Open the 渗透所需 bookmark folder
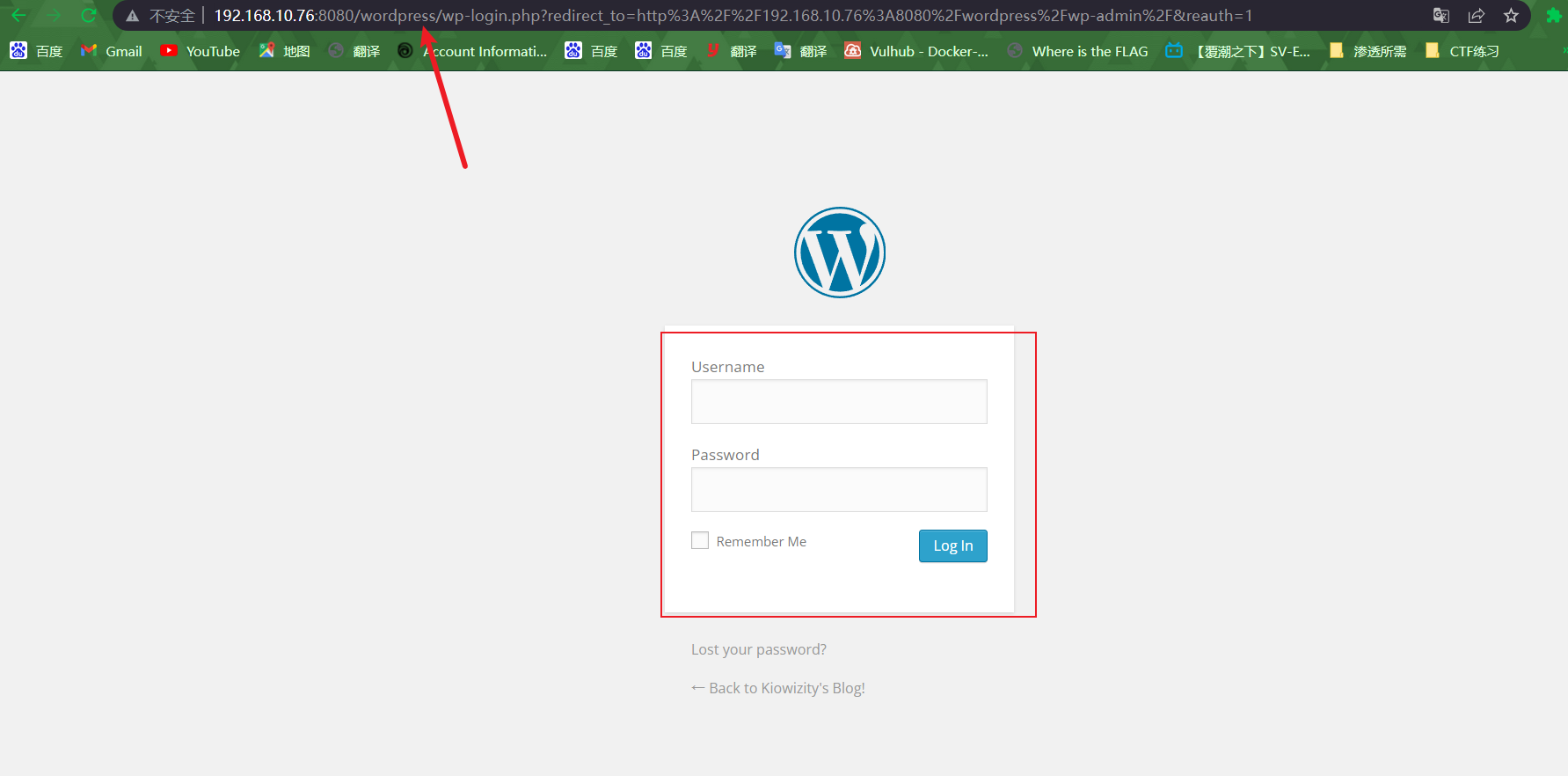This screenshot has height=776, width=1568. [x=1367, y=51]
